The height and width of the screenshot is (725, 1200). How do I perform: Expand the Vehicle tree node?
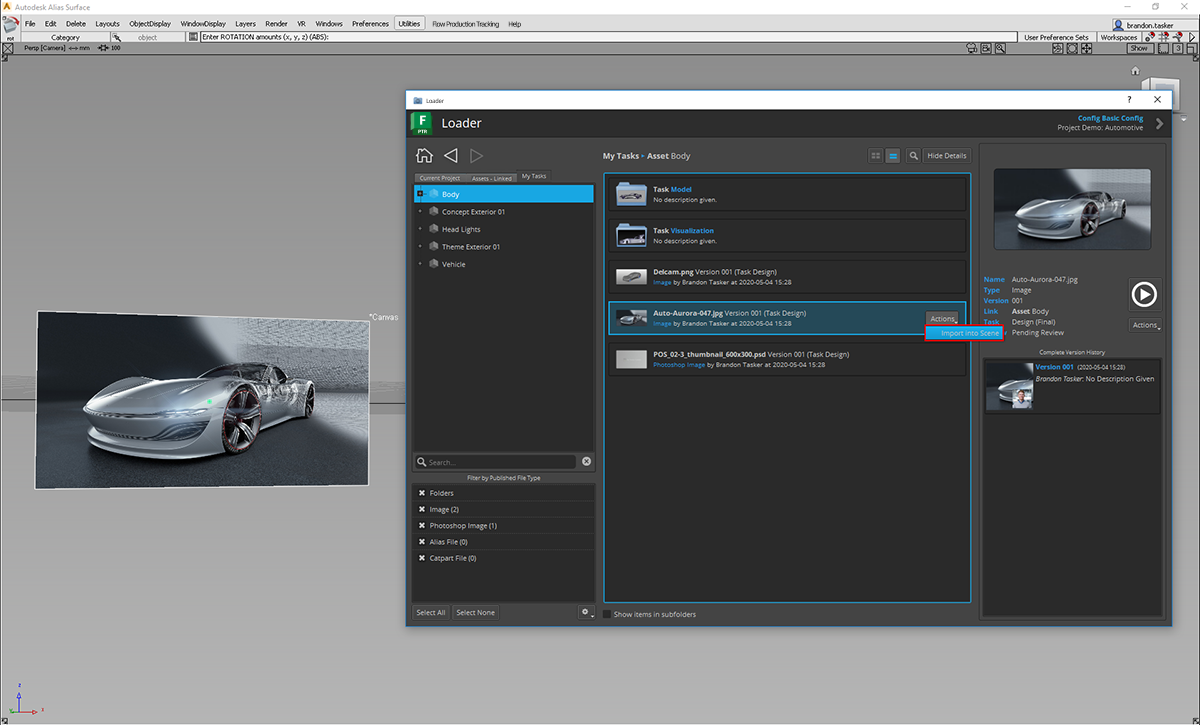(x=421, y=264)
